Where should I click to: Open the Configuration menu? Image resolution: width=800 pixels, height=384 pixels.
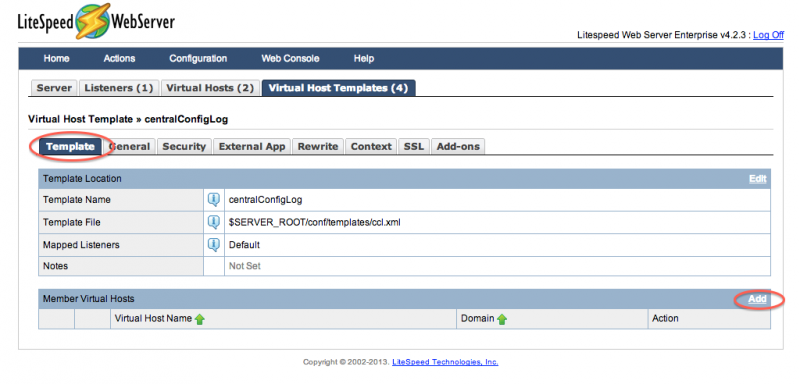(x=198, y=59)
